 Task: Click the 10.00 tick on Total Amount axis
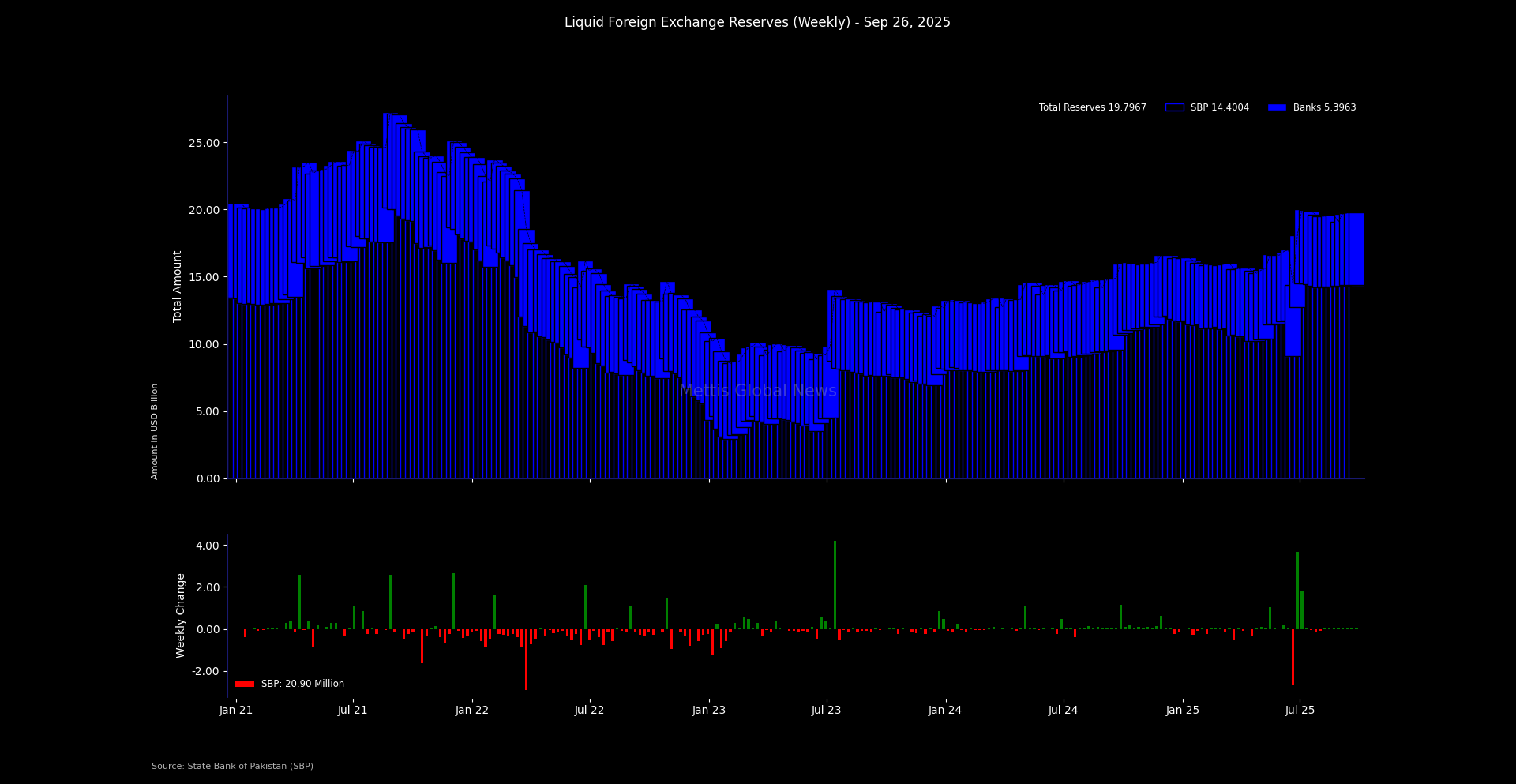[204, 344]
